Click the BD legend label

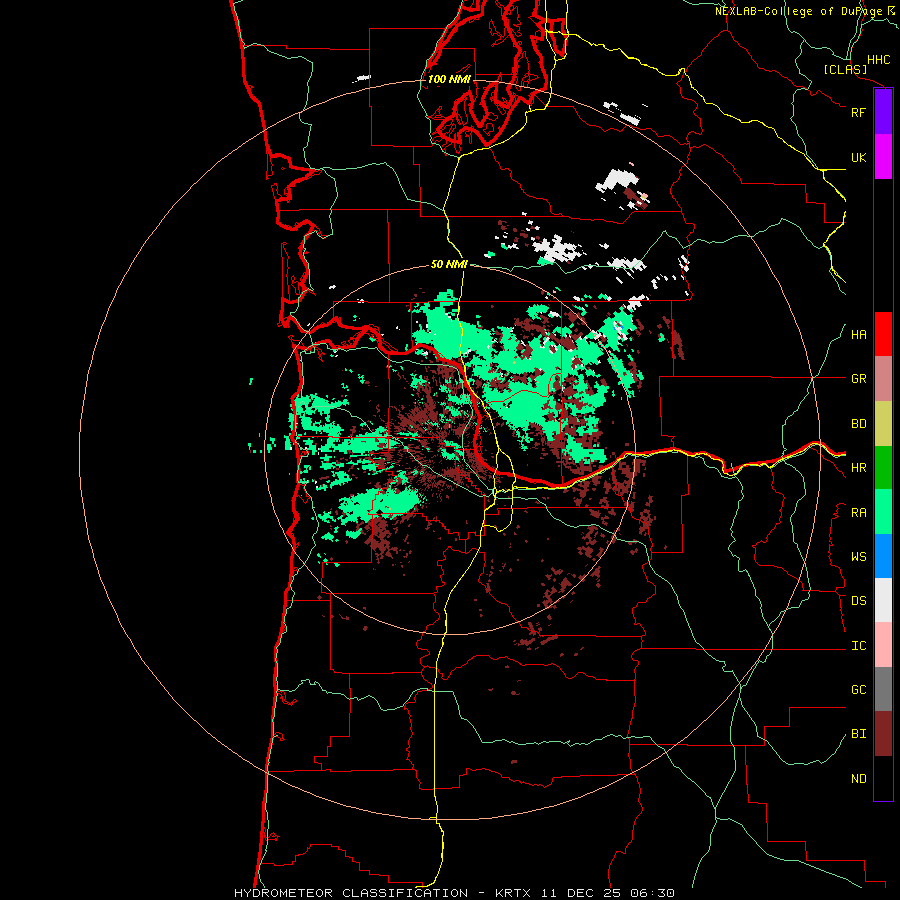[858, 424]
